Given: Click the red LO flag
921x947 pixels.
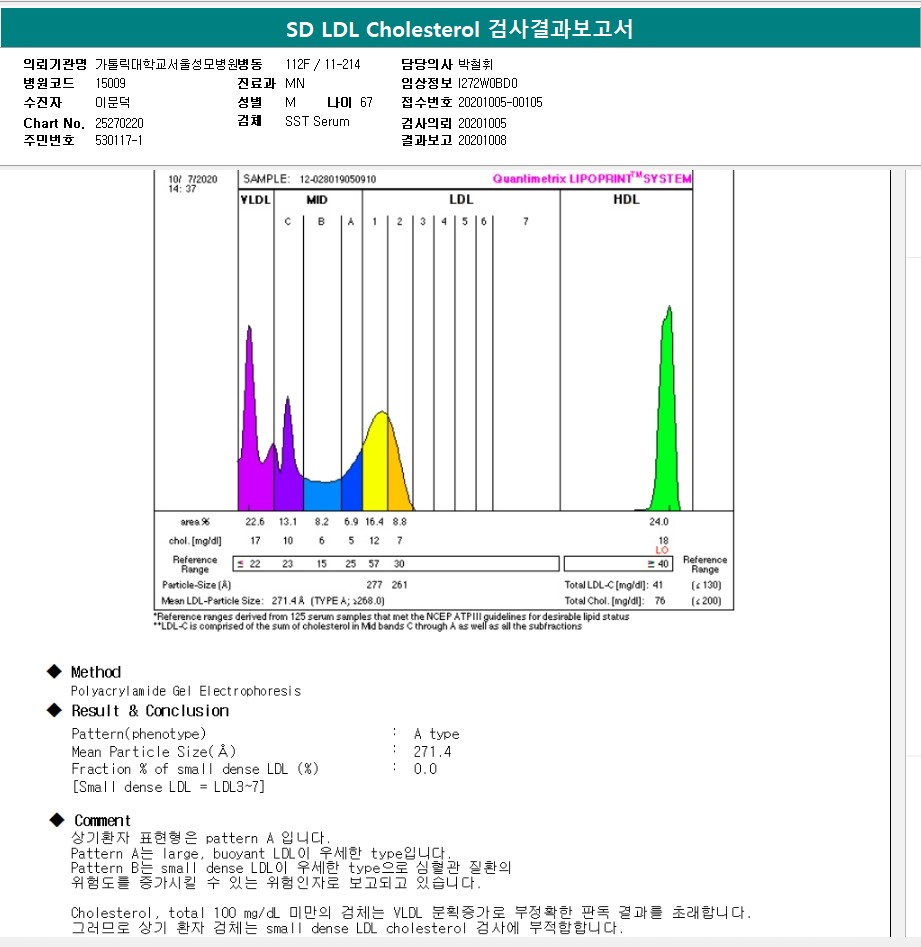Looking at the screenshot, I should 662,550.
